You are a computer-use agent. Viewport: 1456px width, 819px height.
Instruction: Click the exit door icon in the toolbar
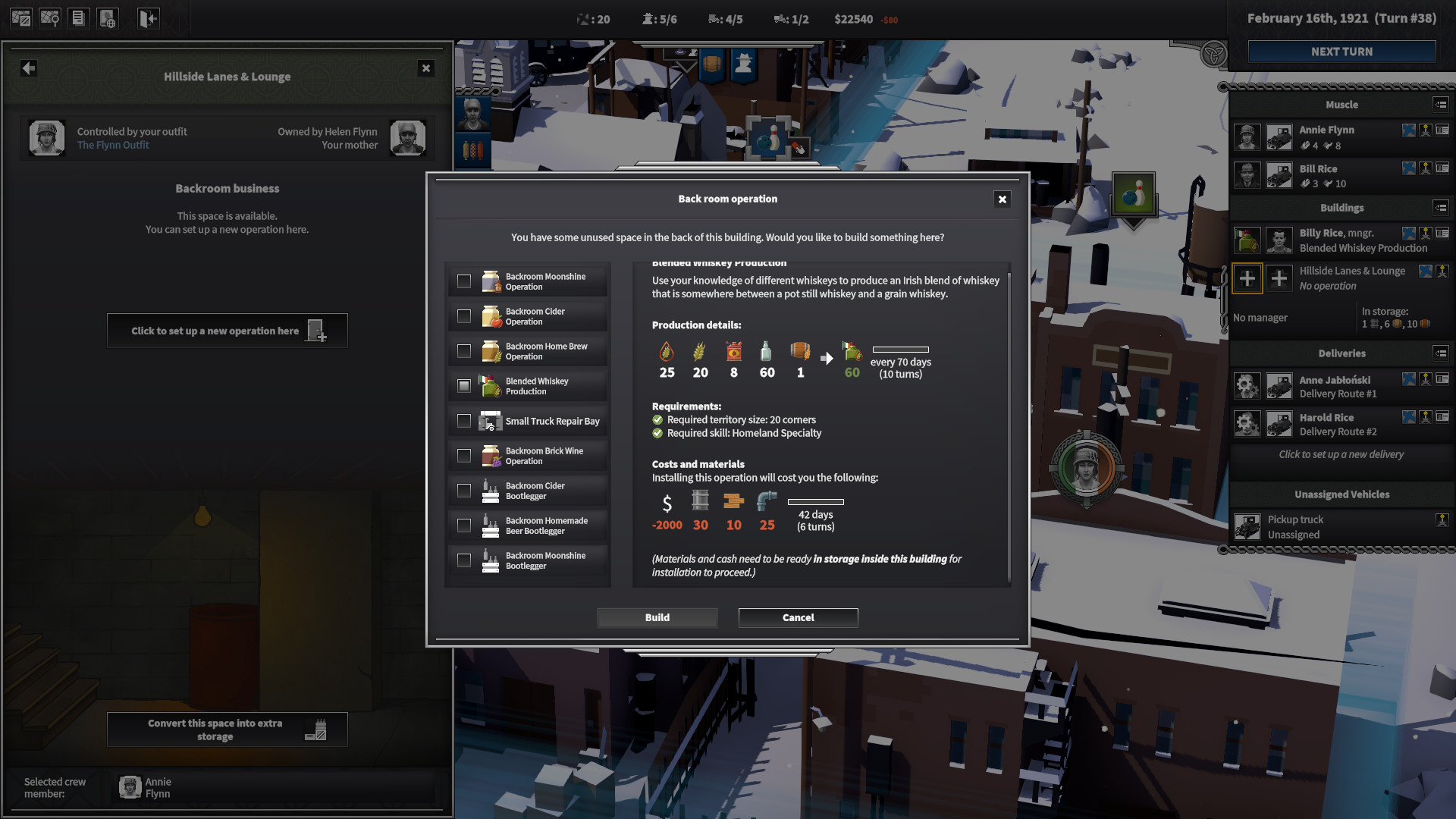pos(148,18)
